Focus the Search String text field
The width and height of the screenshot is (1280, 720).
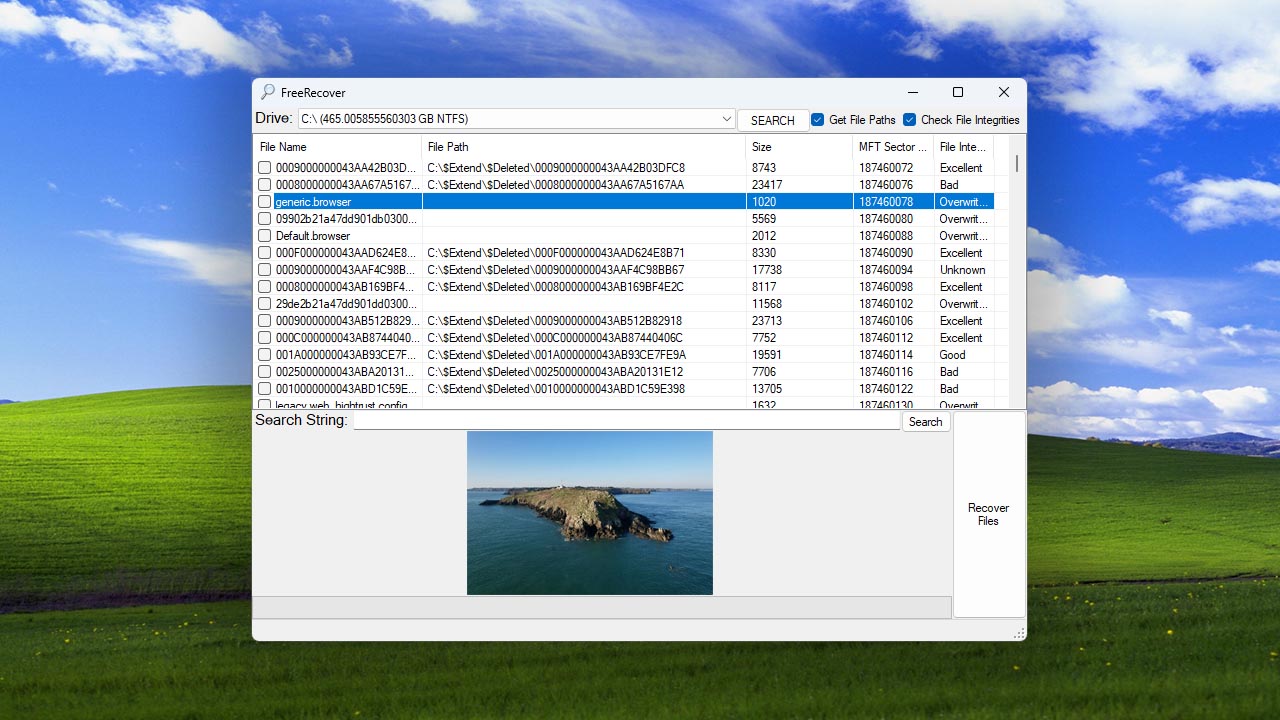pyautogui.click(x=626, y=421)
